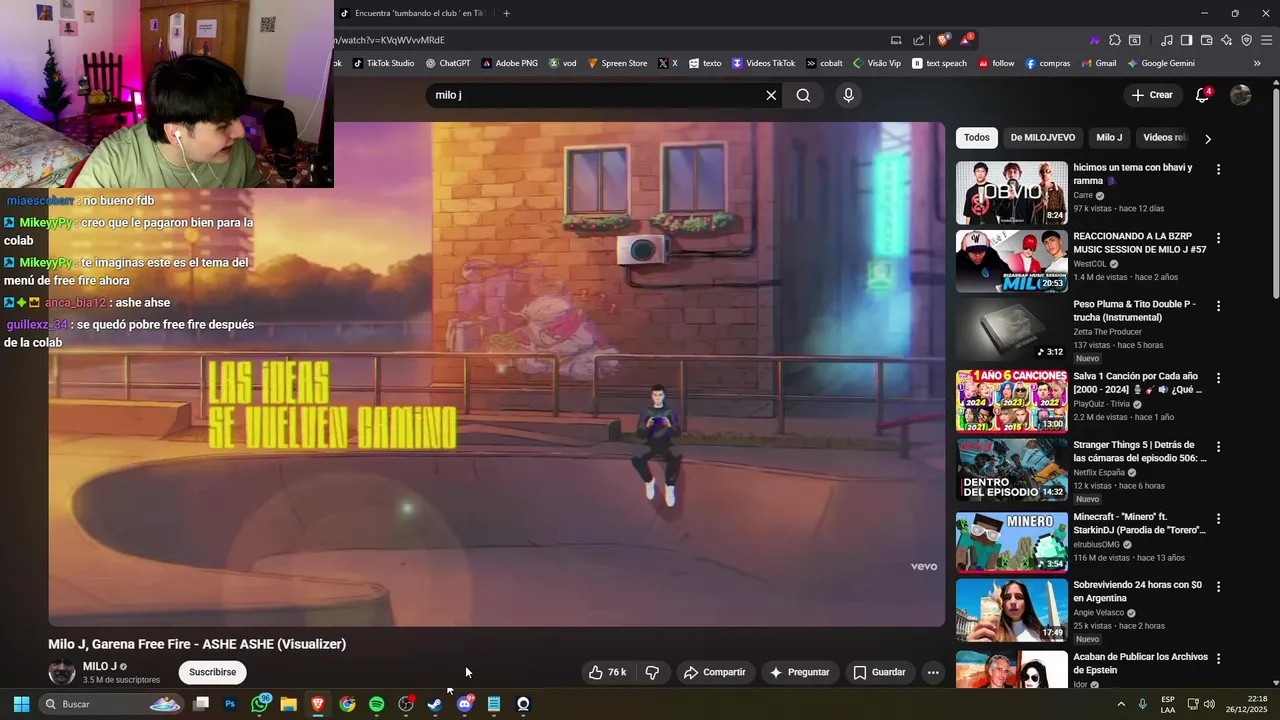Dislike the ASHE ASHE video
The width and height of the screenshot is (1280, 720).
pos(652,672)
